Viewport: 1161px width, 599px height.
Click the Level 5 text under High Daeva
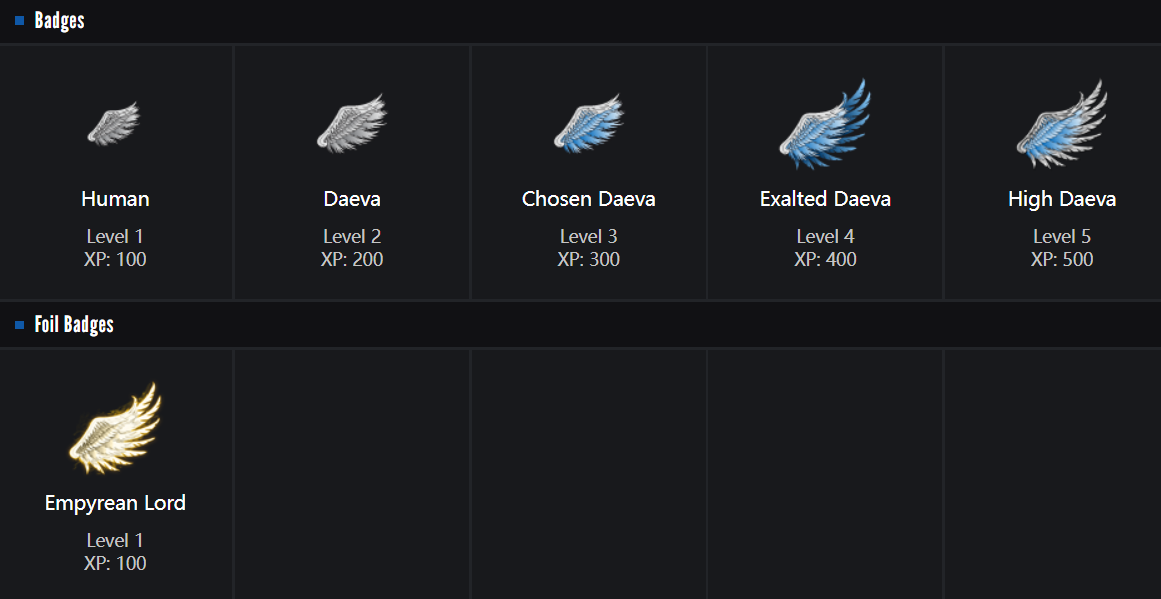[x=1062, y=237]
